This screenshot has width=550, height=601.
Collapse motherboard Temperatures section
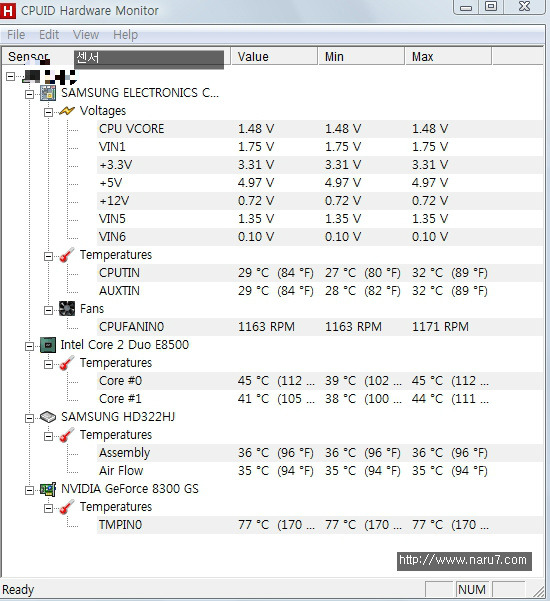point(48,256)
